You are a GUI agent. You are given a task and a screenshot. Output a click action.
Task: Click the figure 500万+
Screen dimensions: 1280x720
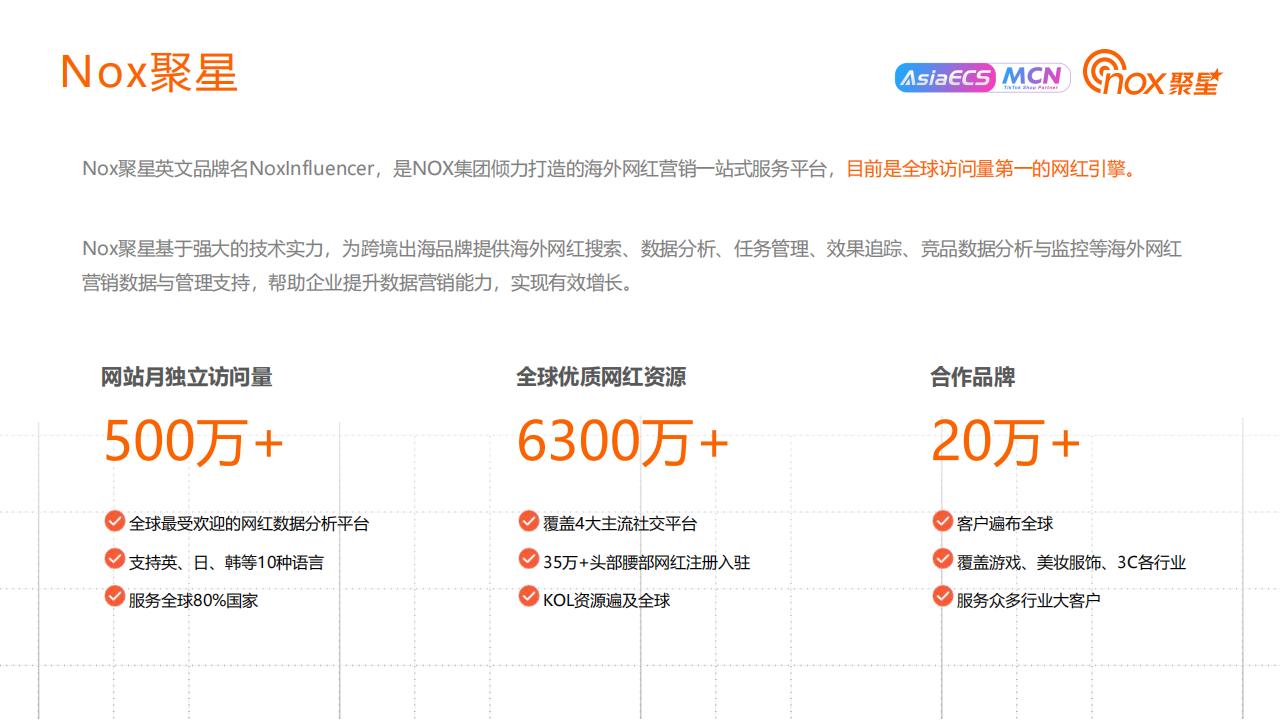(194, 441)
